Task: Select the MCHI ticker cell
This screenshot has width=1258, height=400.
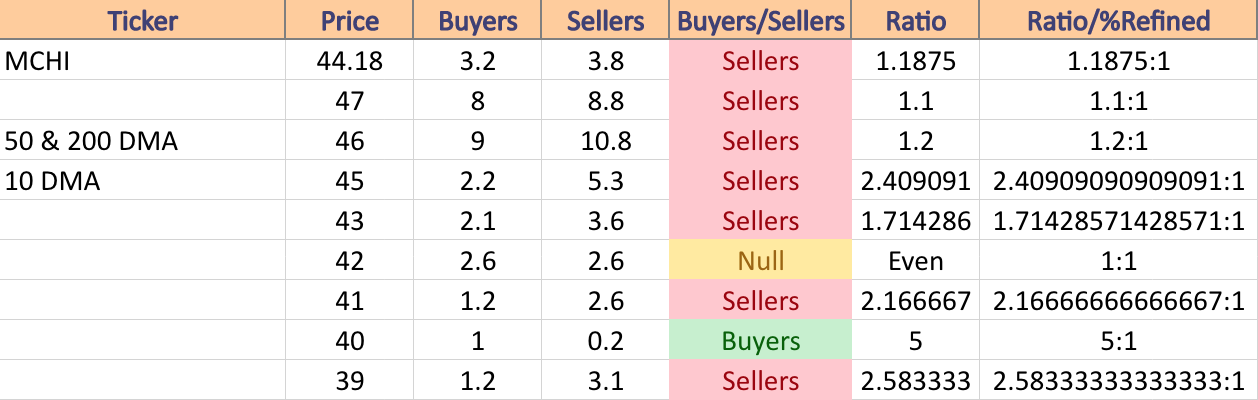Action: click(143, 61)
